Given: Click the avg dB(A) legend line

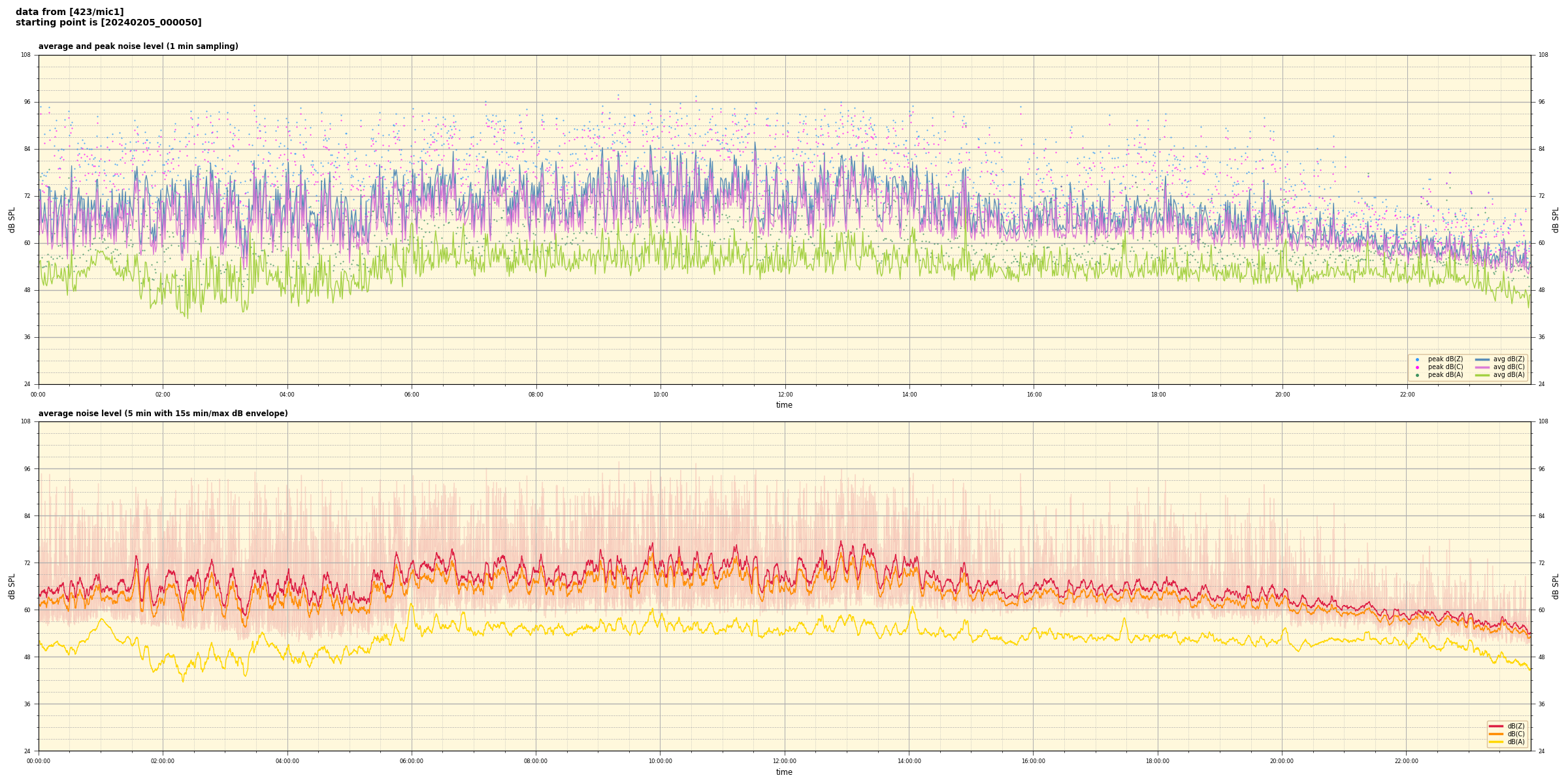Looking at the screenshot, I should click(1482, 375).
